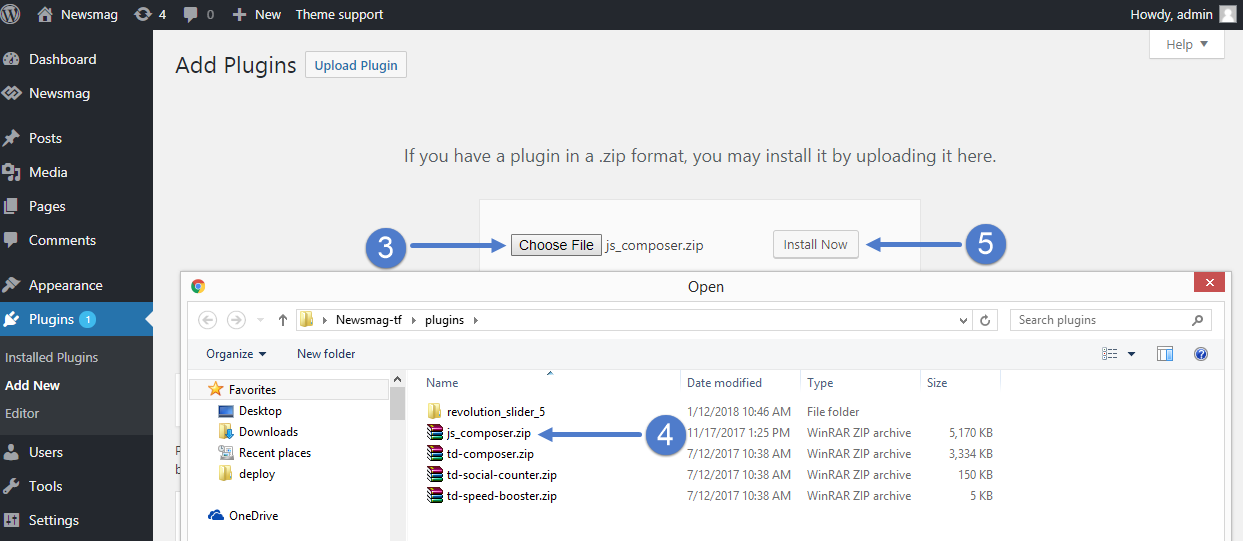Viewport: 1243px width, 541px height.
Task: Click the Upload Plugin button
Action: (x=356, y=65)
